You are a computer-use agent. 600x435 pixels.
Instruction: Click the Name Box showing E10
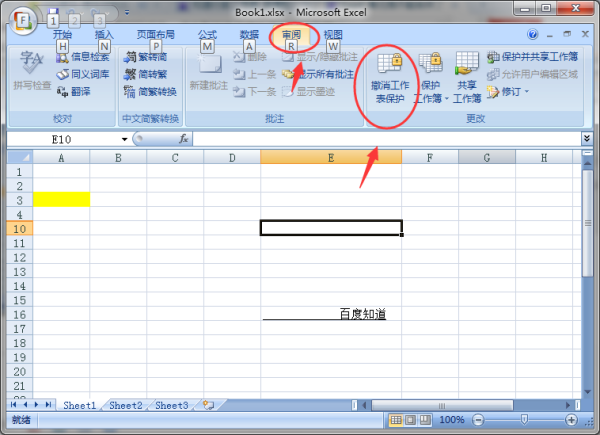point(61,139)
